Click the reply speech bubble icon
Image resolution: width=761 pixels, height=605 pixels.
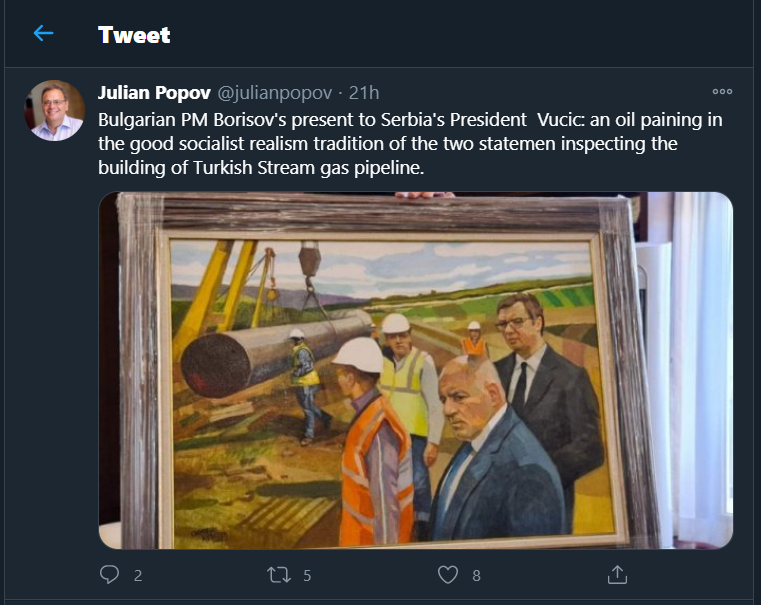click(x=110, y=575)
